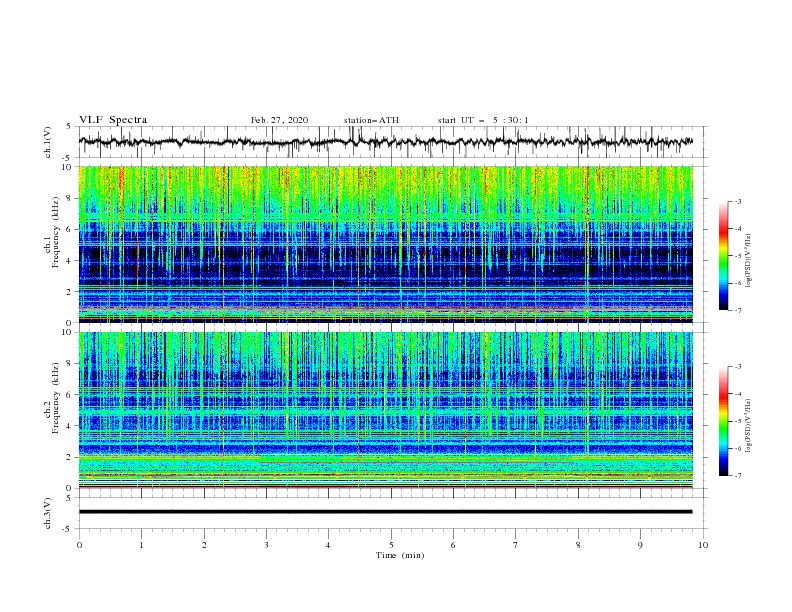This screenshot has height=612, width=792.
Task: Click the "-6" tick on ch.2 colorbar
Action: click(737, 448)
